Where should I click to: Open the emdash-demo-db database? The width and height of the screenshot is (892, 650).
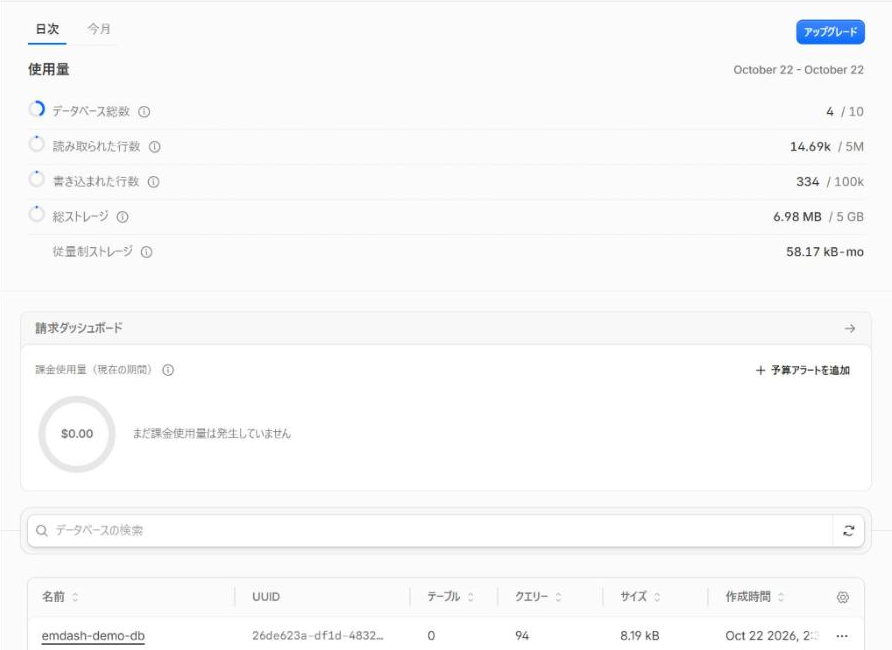(x=93, y=636)
